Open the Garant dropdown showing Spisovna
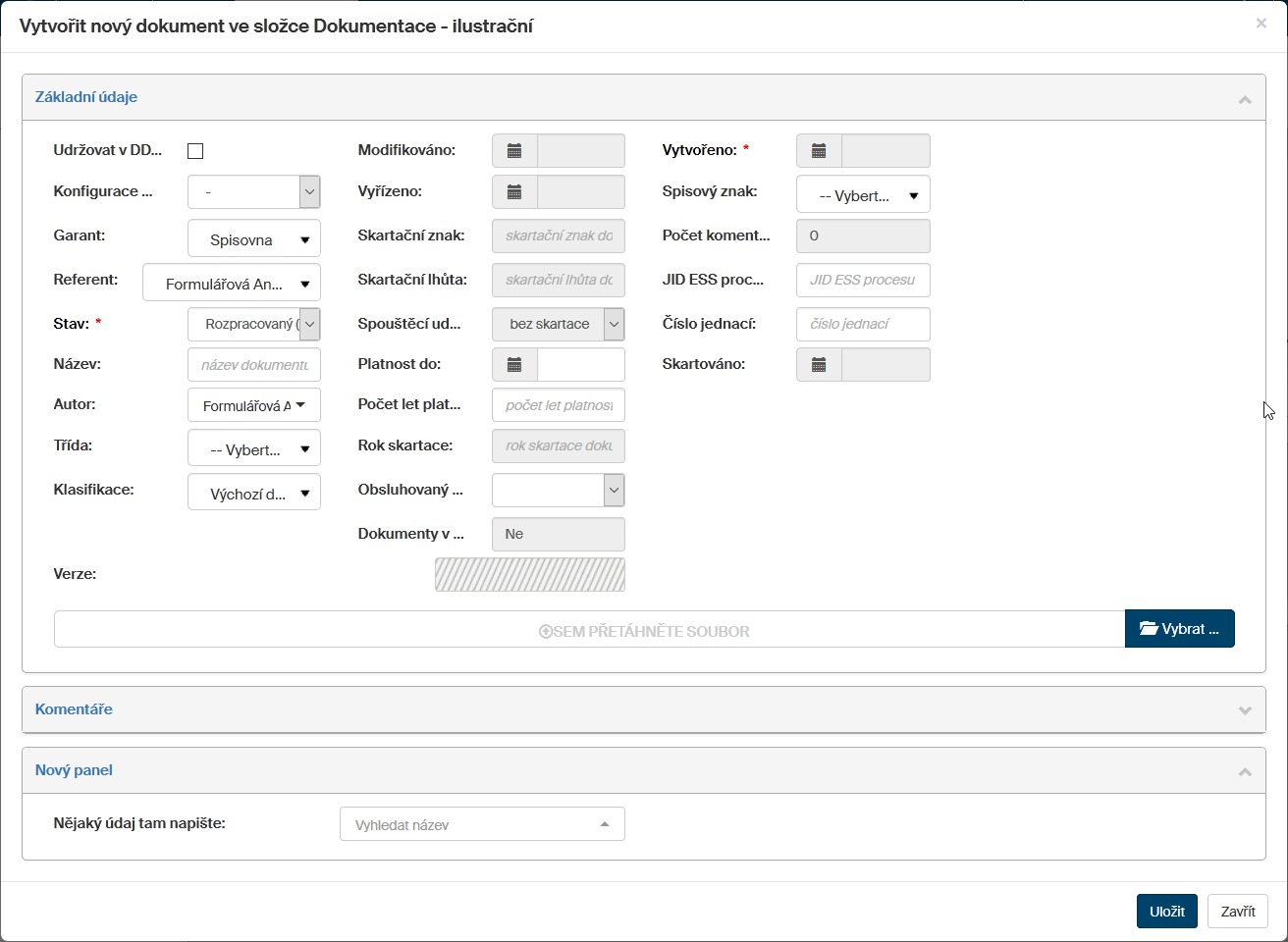The image size is (1288, 942). pos(254,239)
